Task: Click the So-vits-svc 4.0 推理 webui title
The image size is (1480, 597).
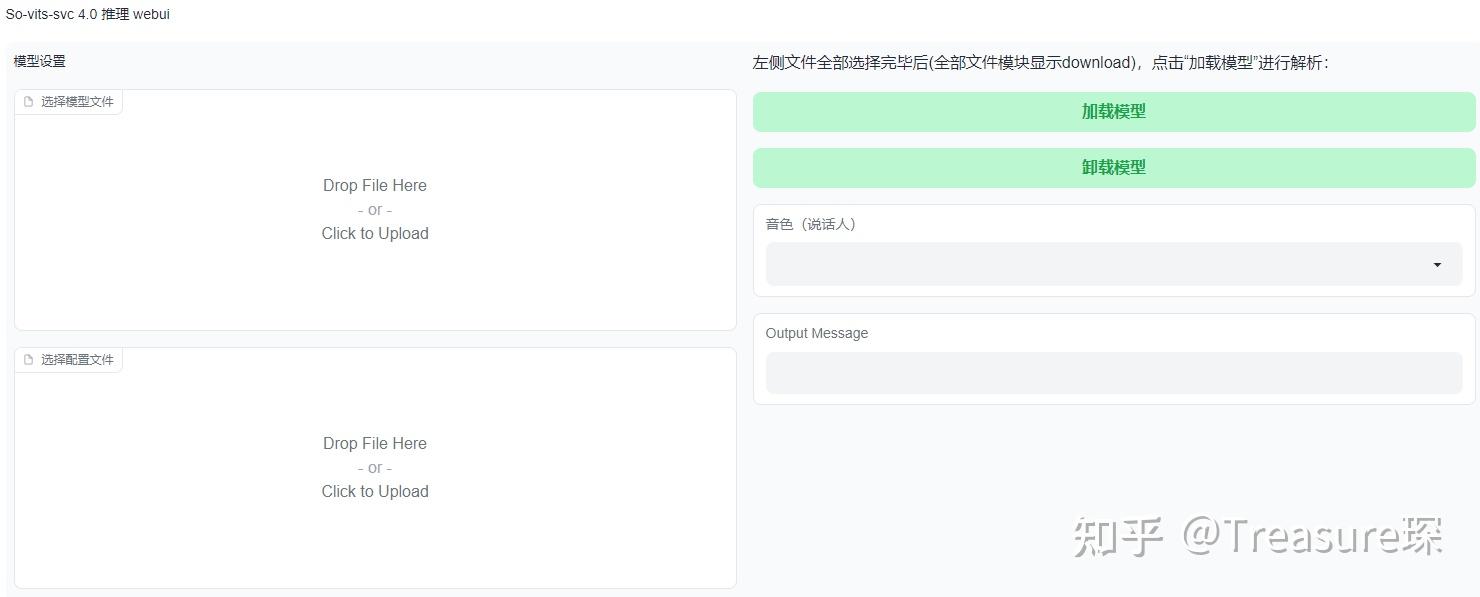Action: pos(89,14)
